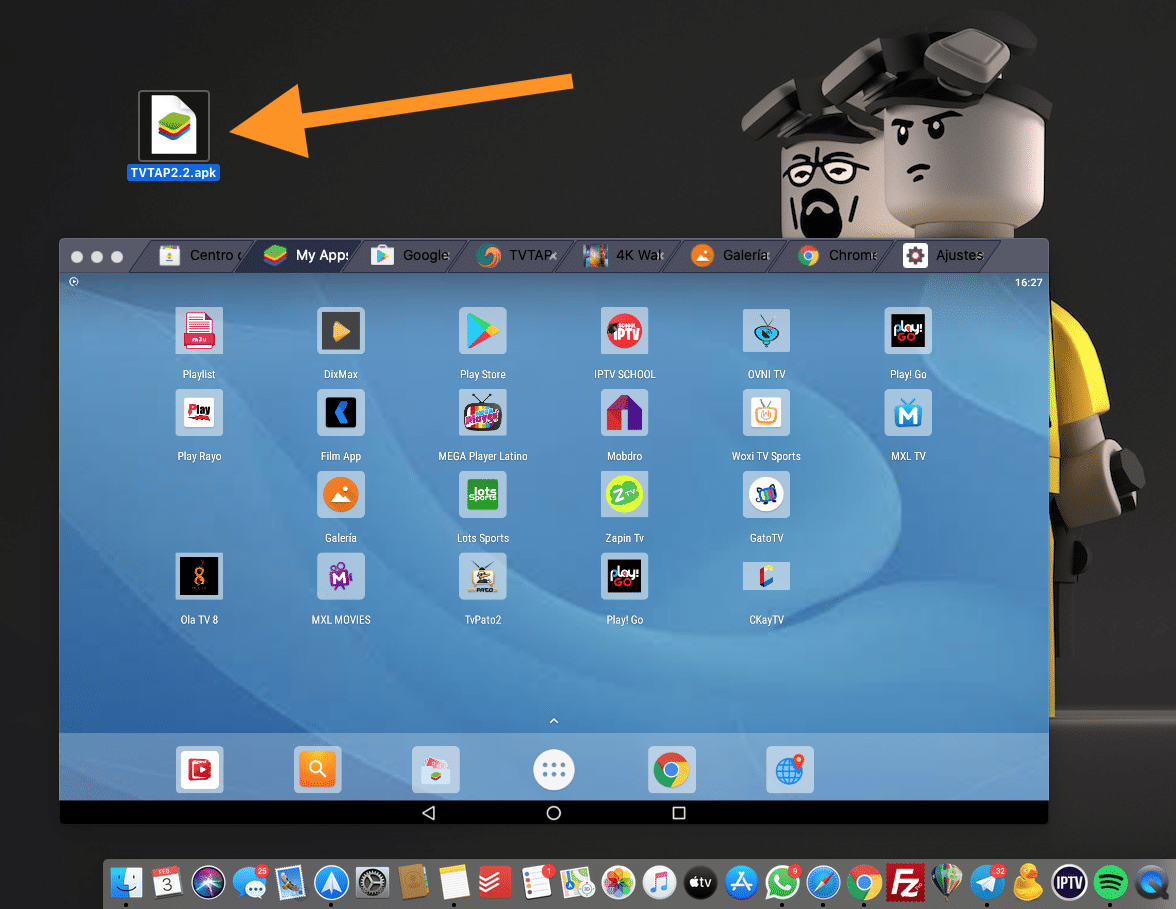This screenshot has height=909, width=1176.
Task: Launch IPTV SCHOOL app
Action: [x=624, y=330]
